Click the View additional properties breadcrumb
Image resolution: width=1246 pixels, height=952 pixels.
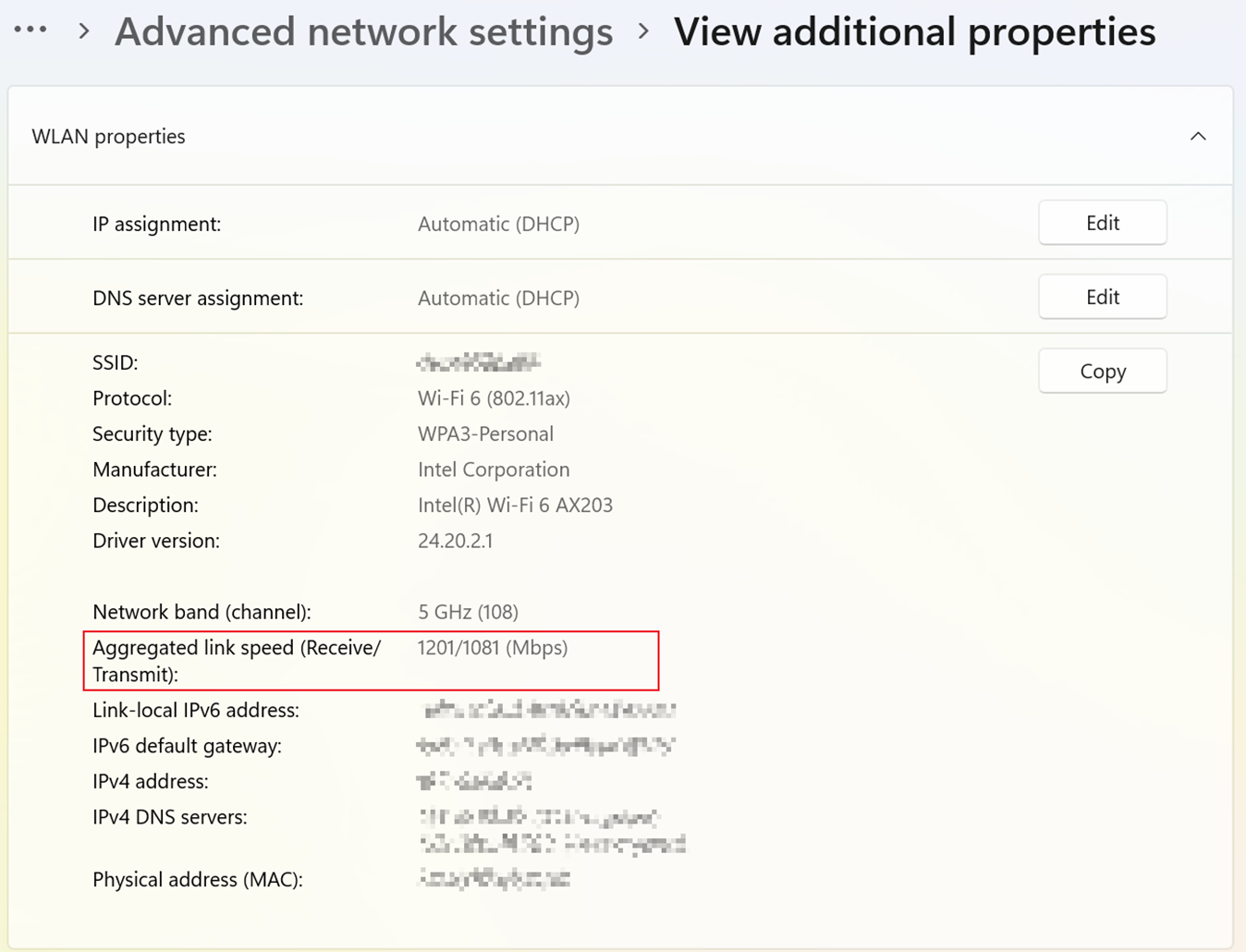point(914,31)
